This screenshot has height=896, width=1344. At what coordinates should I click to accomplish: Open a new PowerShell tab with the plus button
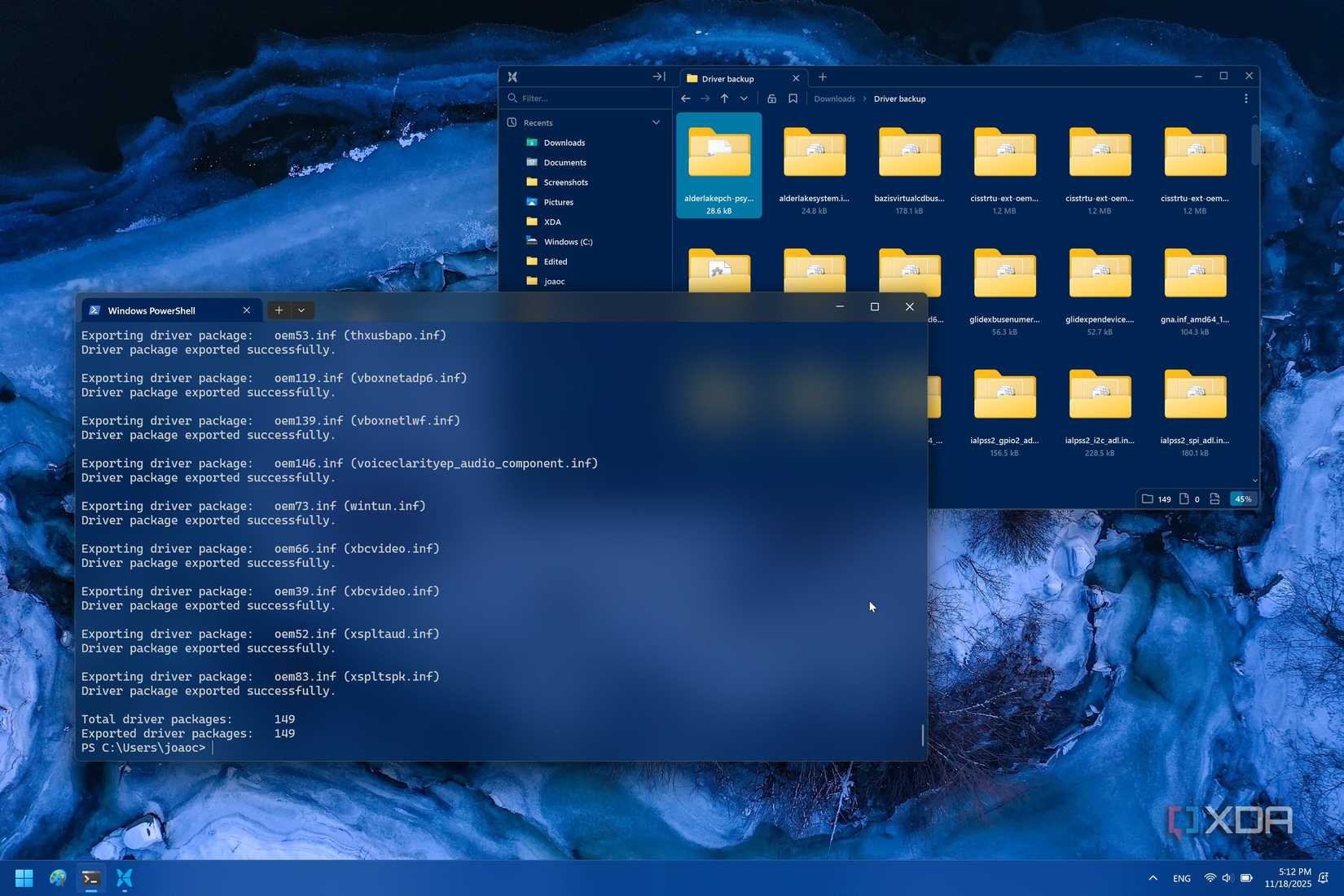pyautogui.click(x=278, y=310)
